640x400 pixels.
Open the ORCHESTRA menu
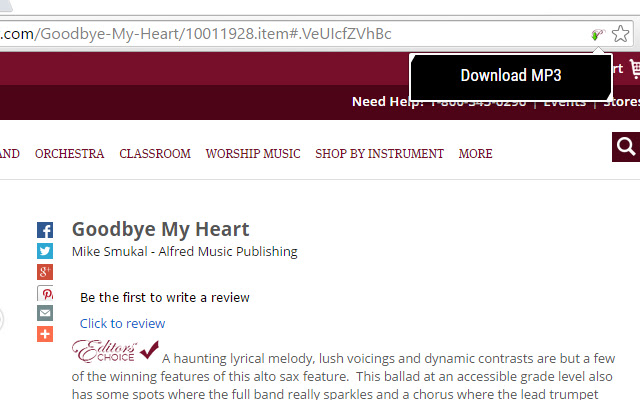(x=69, y=154)
